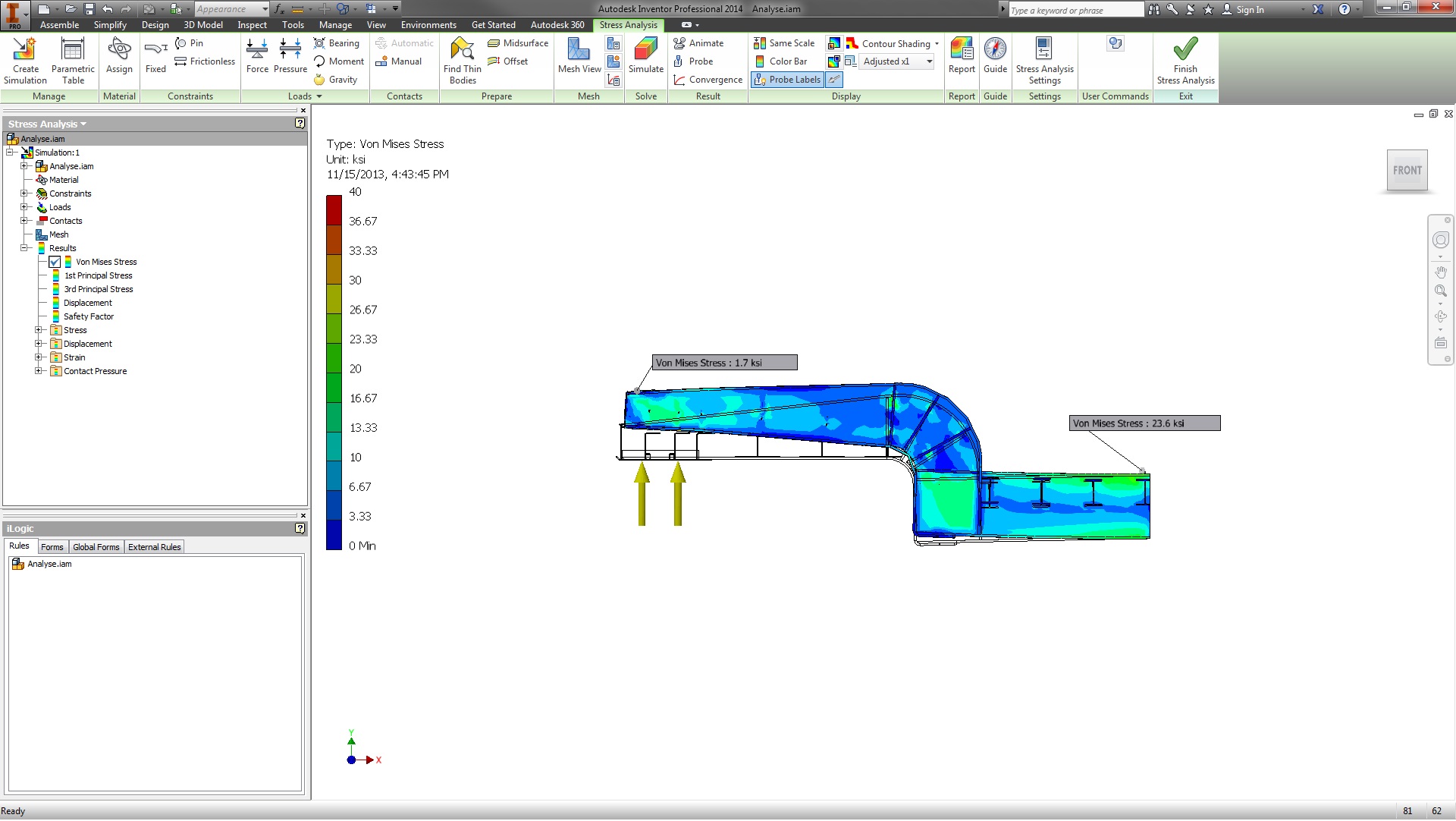Open the Find Thin Bodies tool
Screen dimensions: 1456x821
pos(462,61)
